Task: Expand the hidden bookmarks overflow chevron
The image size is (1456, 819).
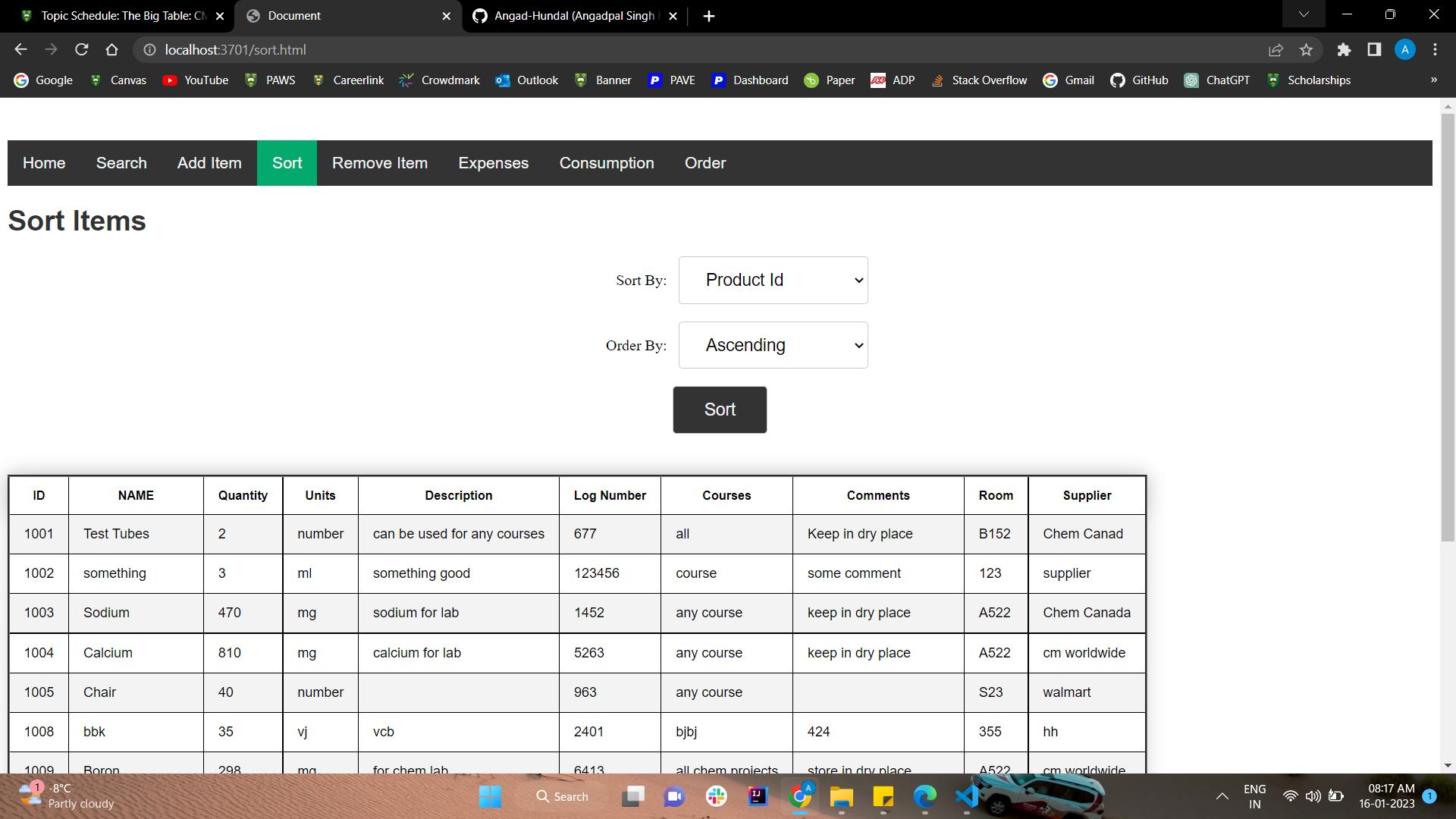Action: 1435,80
